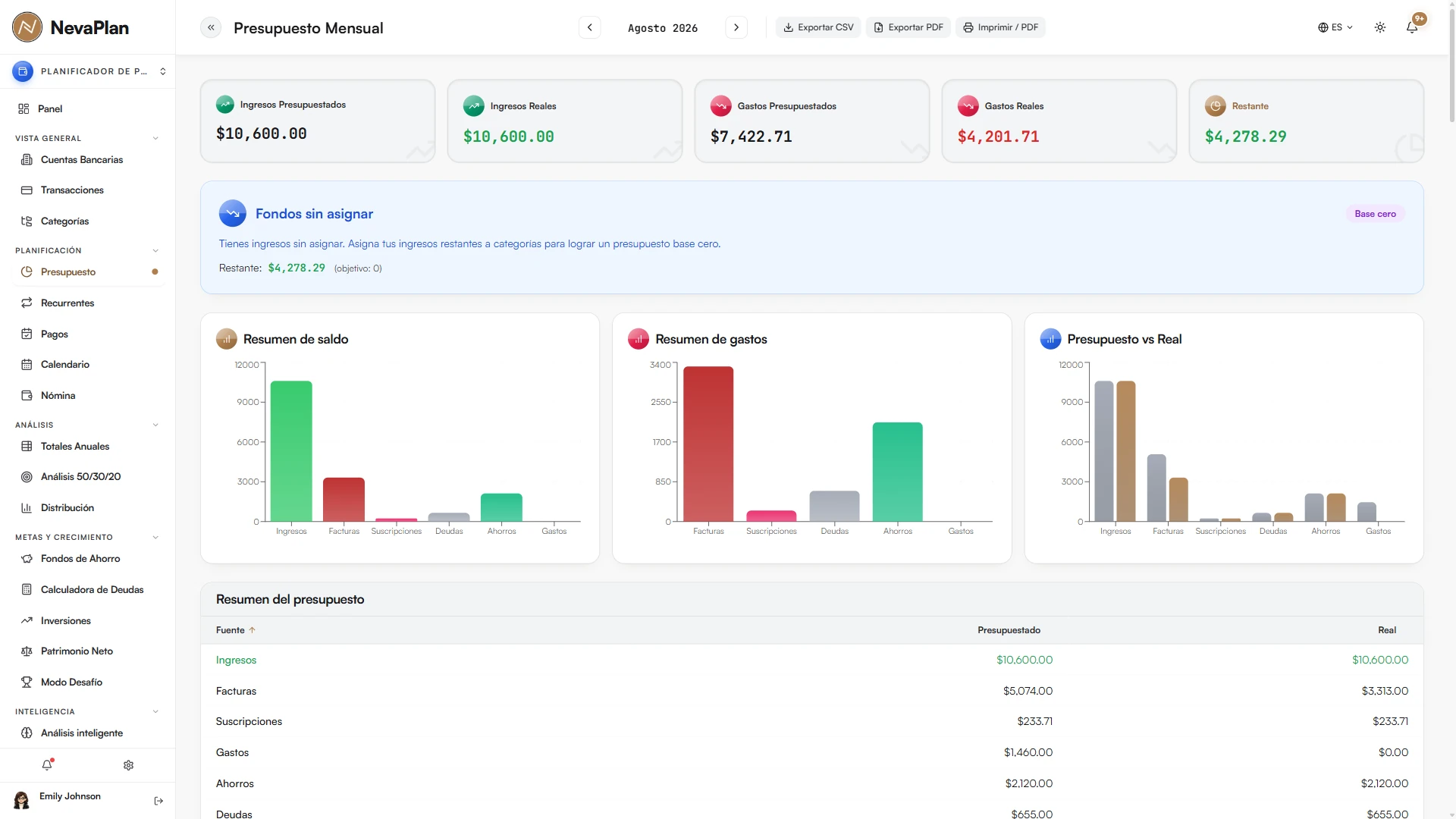Click Gastos Reales card icon
The width and height of the screenshot is (1456, 819).
coord(968,106)
